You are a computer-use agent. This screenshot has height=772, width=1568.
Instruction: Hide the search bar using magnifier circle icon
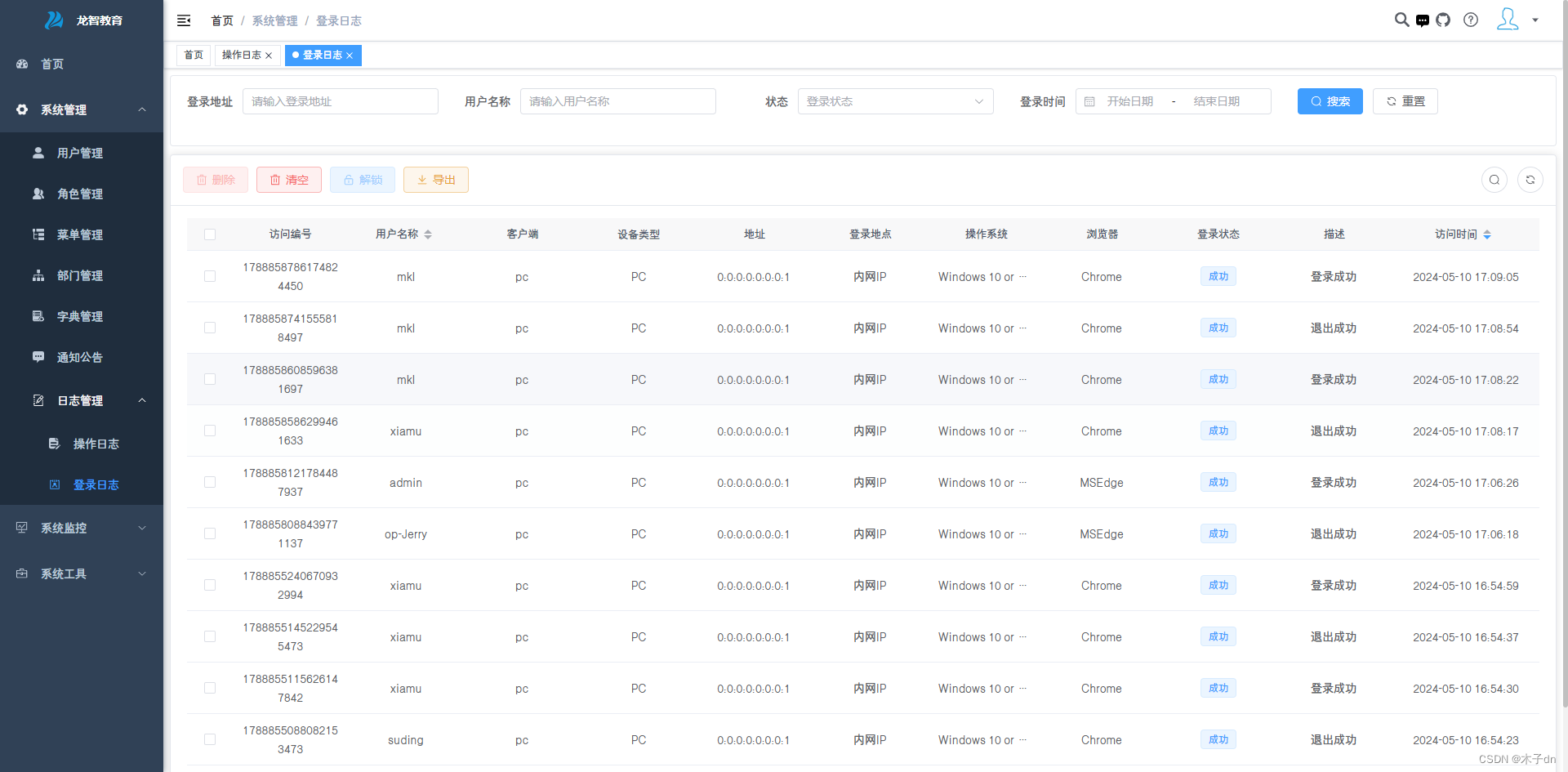[x=1494, y=180]
